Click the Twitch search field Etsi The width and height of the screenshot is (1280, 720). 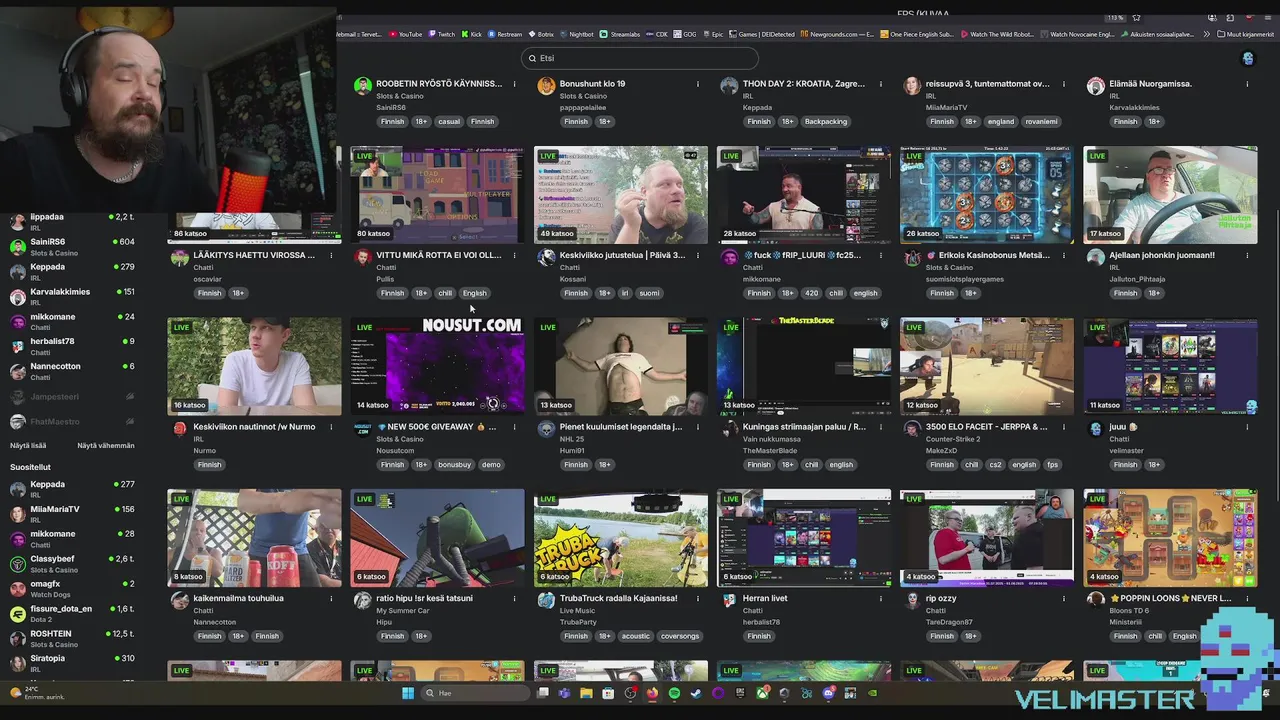pyautogui.click(x=640, y=58)
